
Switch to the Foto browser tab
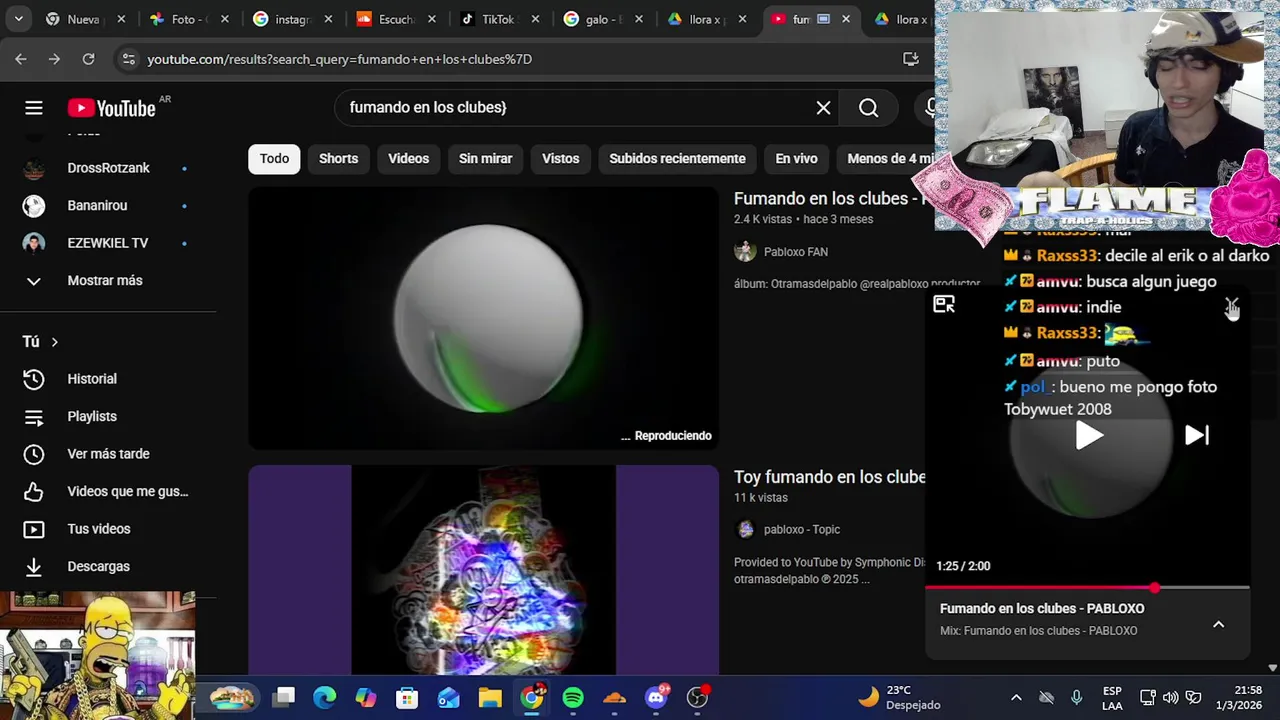[186, 19]
